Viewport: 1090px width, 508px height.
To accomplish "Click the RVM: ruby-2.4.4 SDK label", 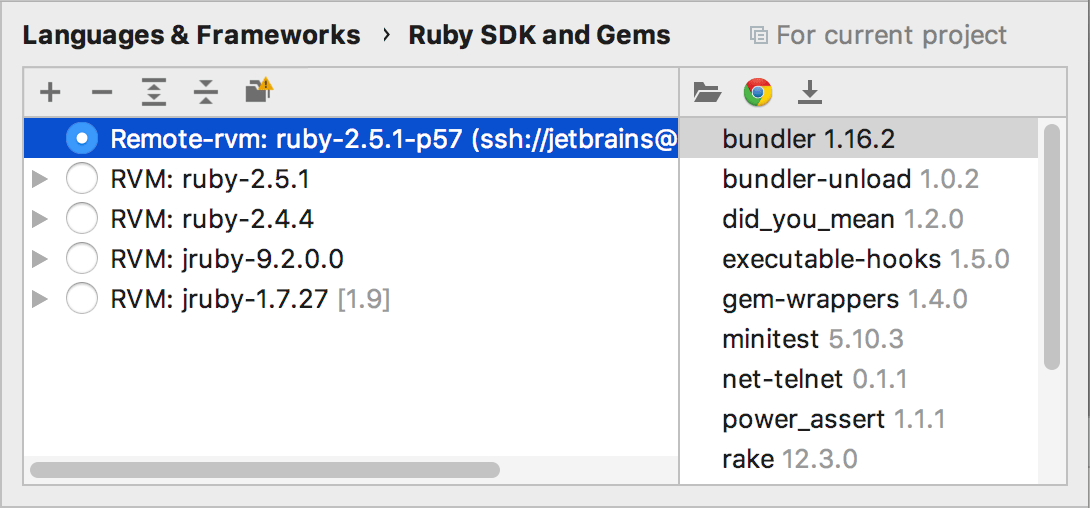I will 212,220.
